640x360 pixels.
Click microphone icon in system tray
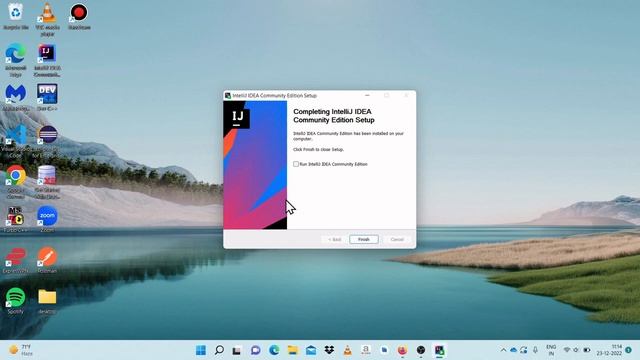point(536,350)
